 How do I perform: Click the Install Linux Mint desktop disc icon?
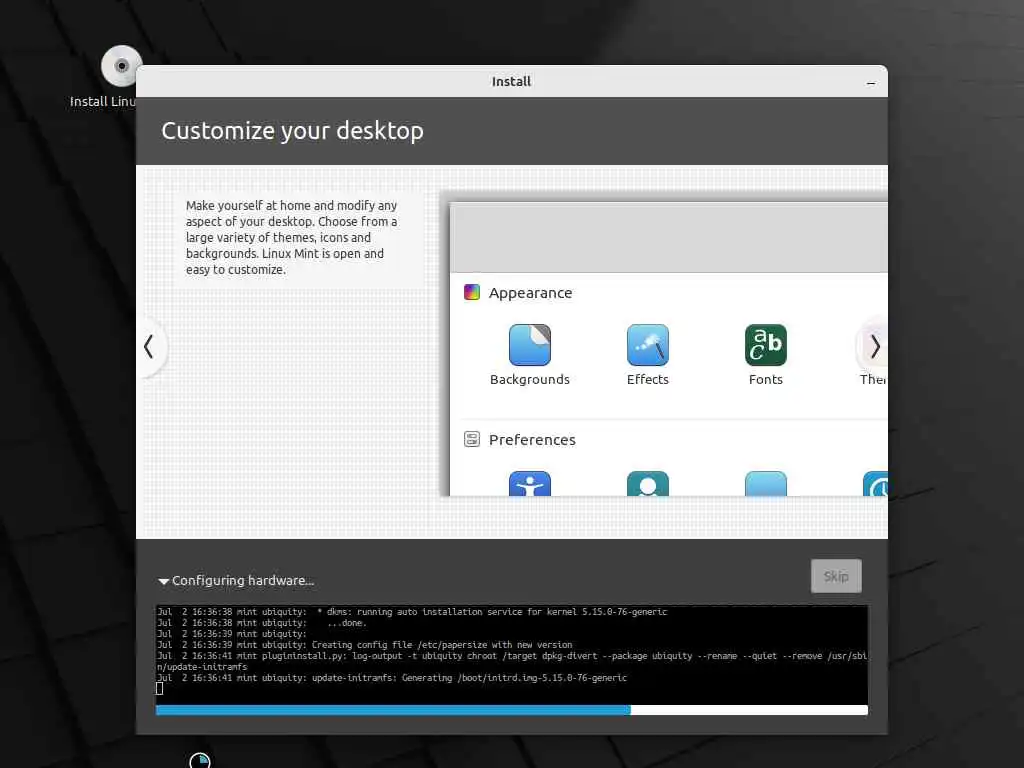tap(121, 66)
